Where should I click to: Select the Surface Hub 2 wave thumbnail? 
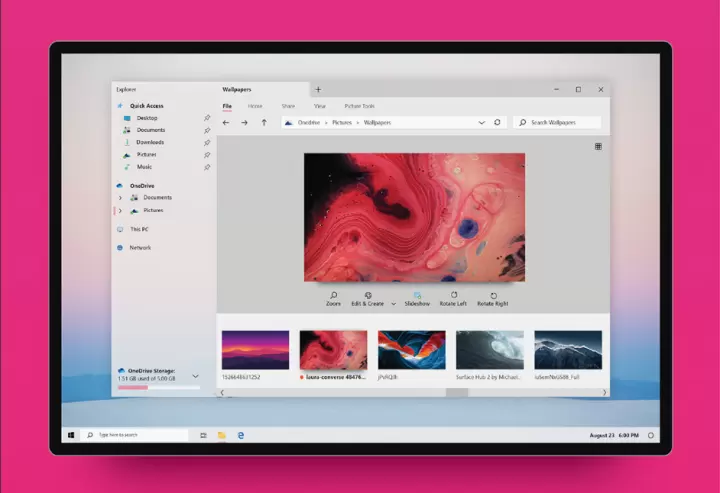click(x=489, y=350)
